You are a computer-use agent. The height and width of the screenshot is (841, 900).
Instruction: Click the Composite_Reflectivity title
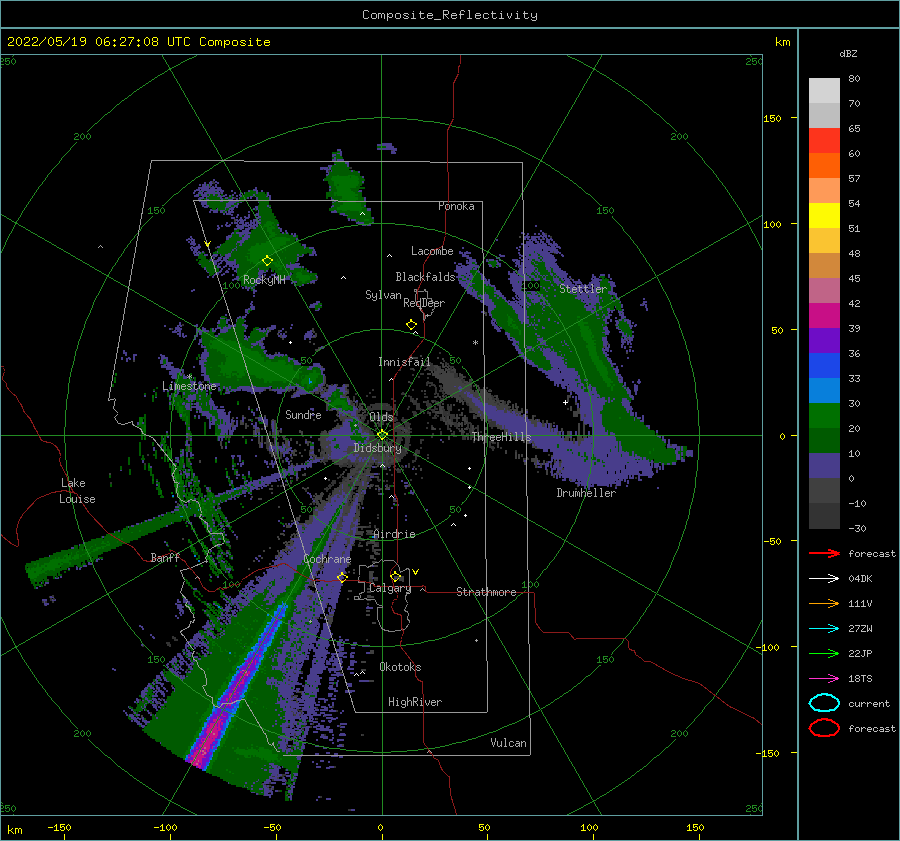[x=449, y=15]
